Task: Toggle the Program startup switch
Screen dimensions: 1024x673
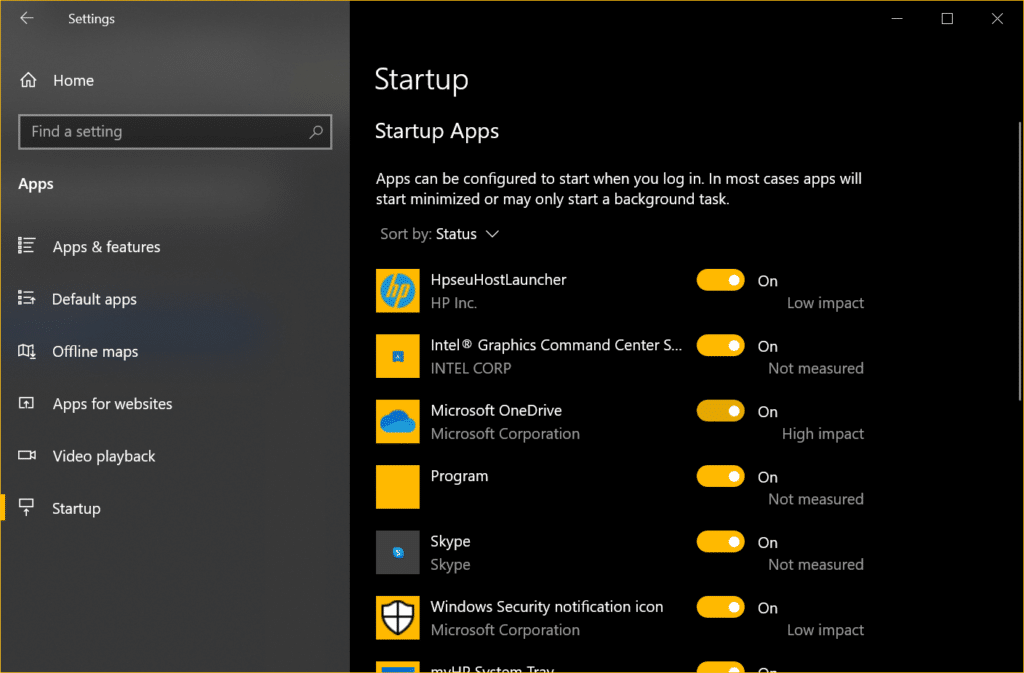Action: [x=720, y=476]
